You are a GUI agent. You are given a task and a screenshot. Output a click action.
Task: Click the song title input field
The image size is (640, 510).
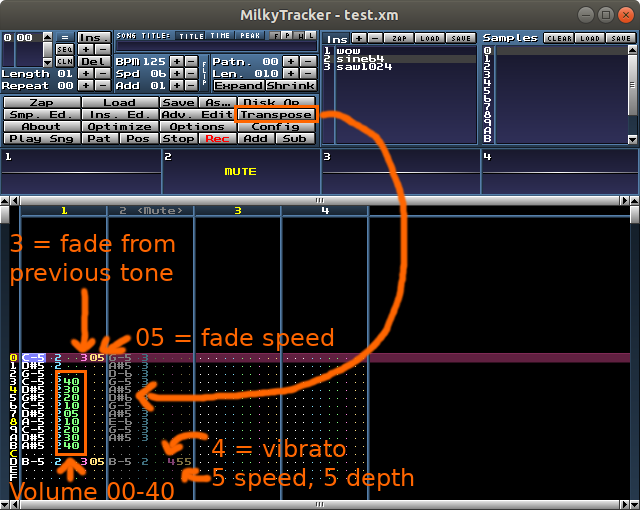[216, 47]
